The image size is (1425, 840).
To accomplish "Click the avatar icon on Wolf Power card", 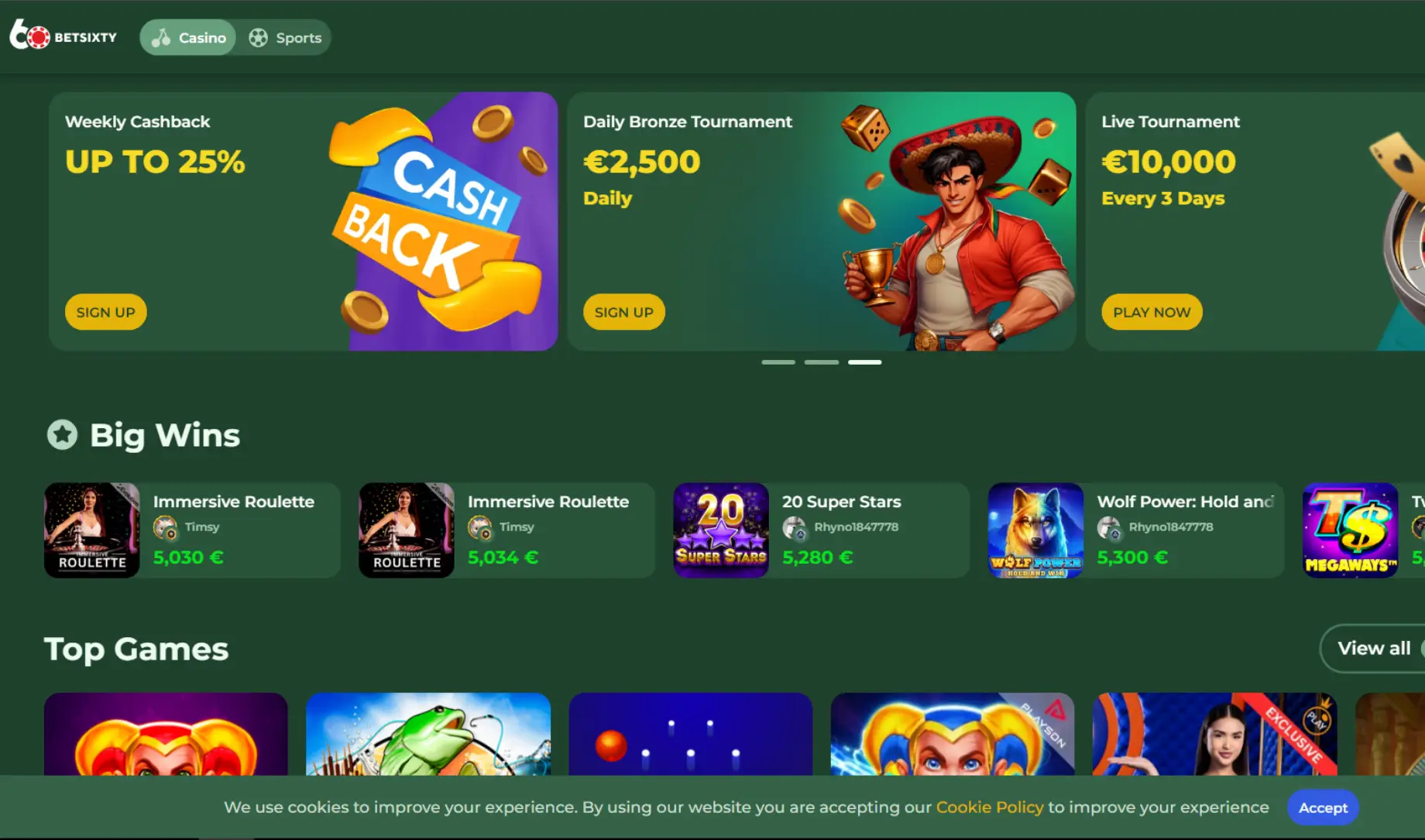I will [1109, 528].
